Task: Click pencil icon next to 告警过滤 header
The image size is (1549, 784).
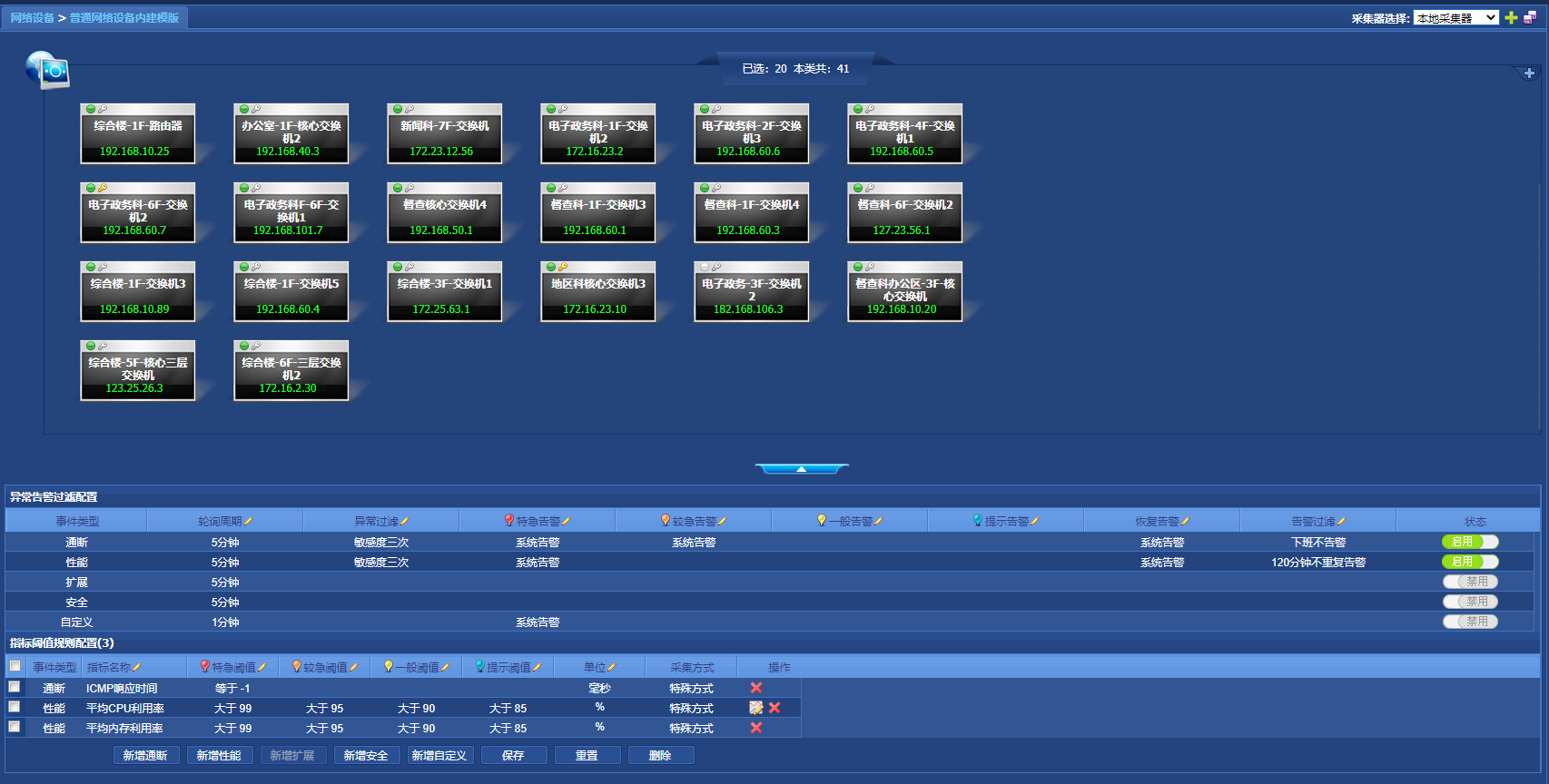Action: point(1342,522)
